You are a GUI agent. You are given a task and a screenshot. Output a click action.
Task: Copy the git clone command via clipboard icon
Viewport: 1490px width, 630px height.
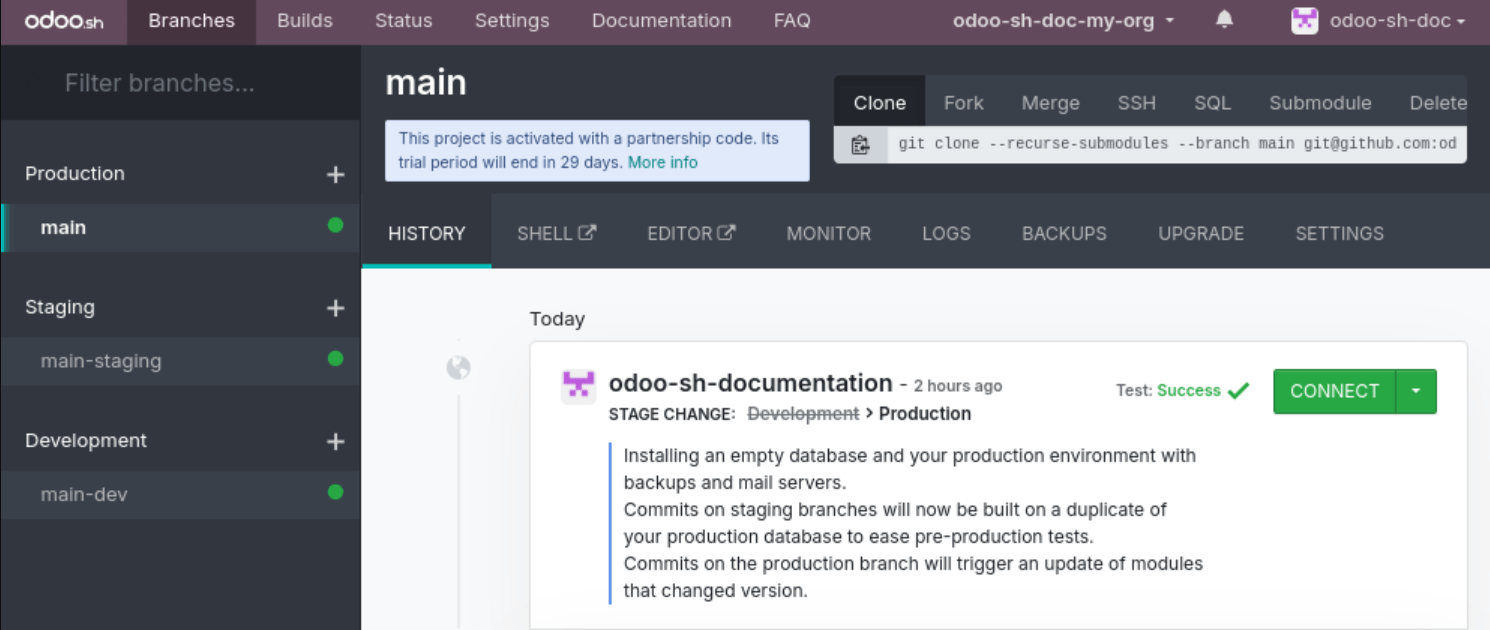pyautogui.click(x=861, y=143)
